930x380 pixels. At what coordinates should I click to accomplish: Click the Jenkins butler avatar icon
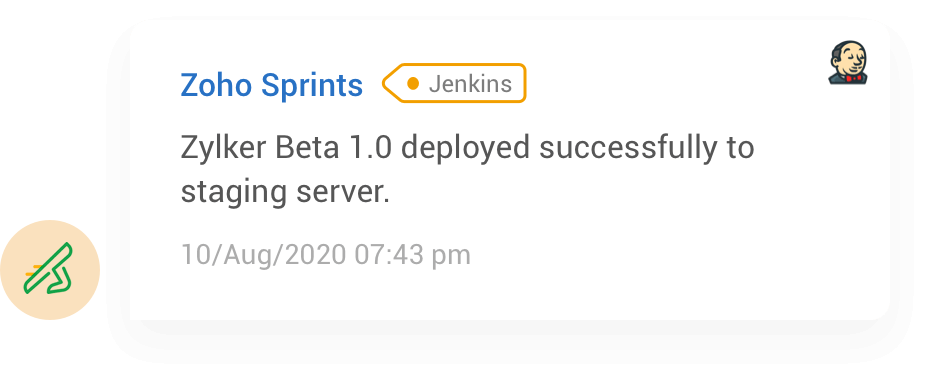(x=848, y=62)
